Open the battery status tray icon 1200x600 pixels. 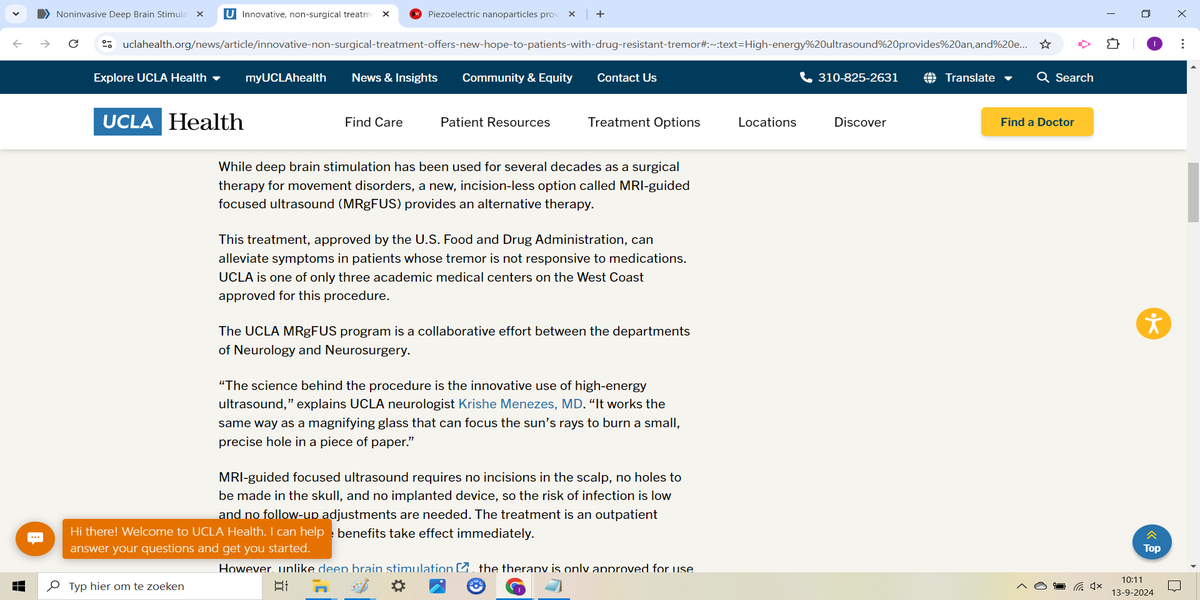tap(1060, 586)
